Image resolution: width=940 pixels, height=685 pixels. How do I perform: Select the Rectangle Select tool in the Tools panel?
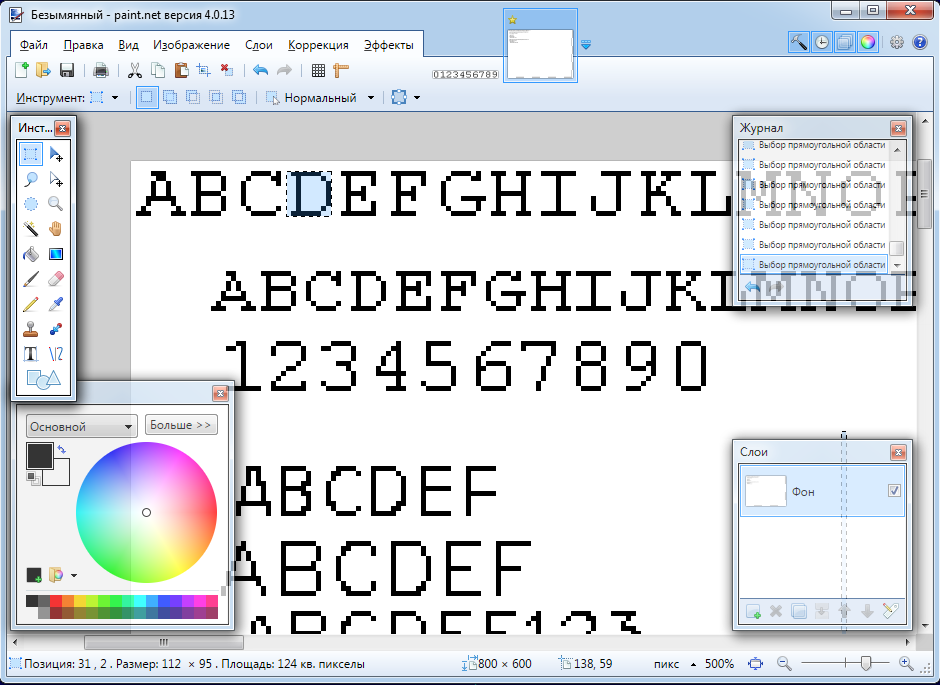(x=31, y=154)
